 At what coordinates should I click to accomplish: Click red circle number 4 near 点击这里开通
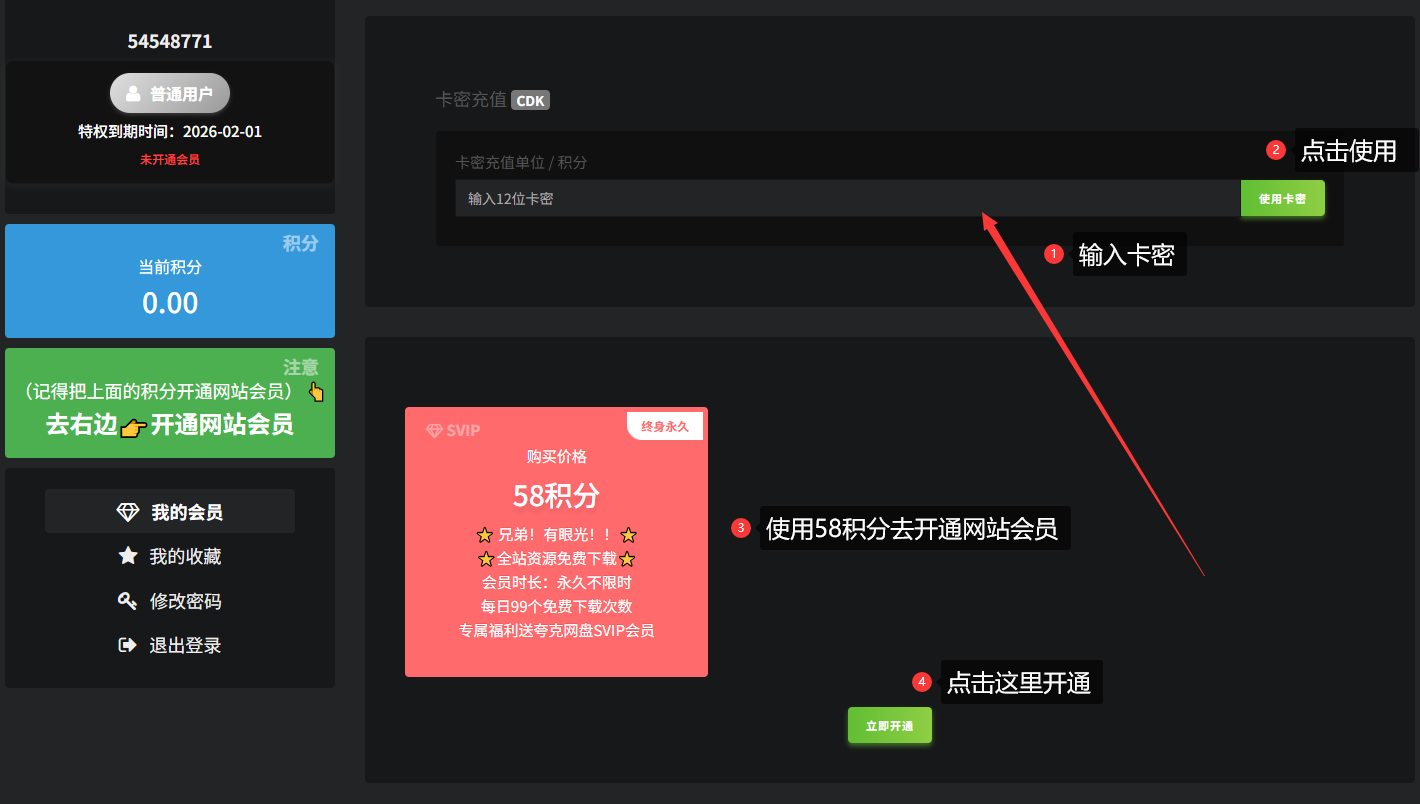[922, 682]
